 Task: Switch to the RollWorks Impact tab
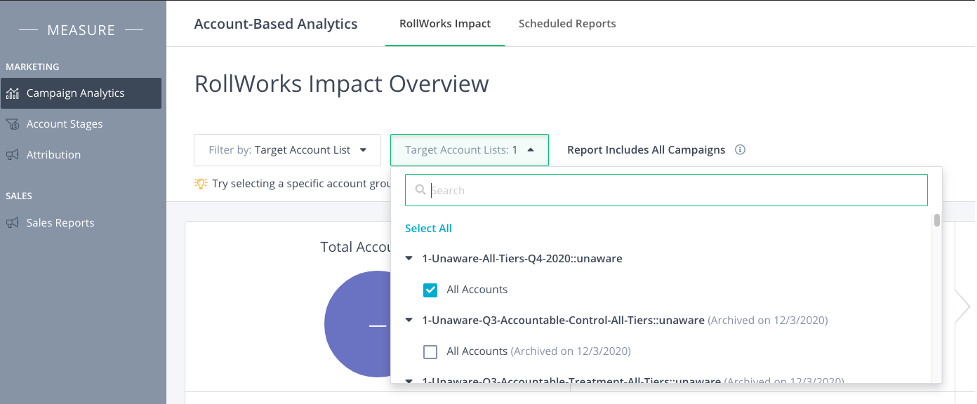[445, 24]
